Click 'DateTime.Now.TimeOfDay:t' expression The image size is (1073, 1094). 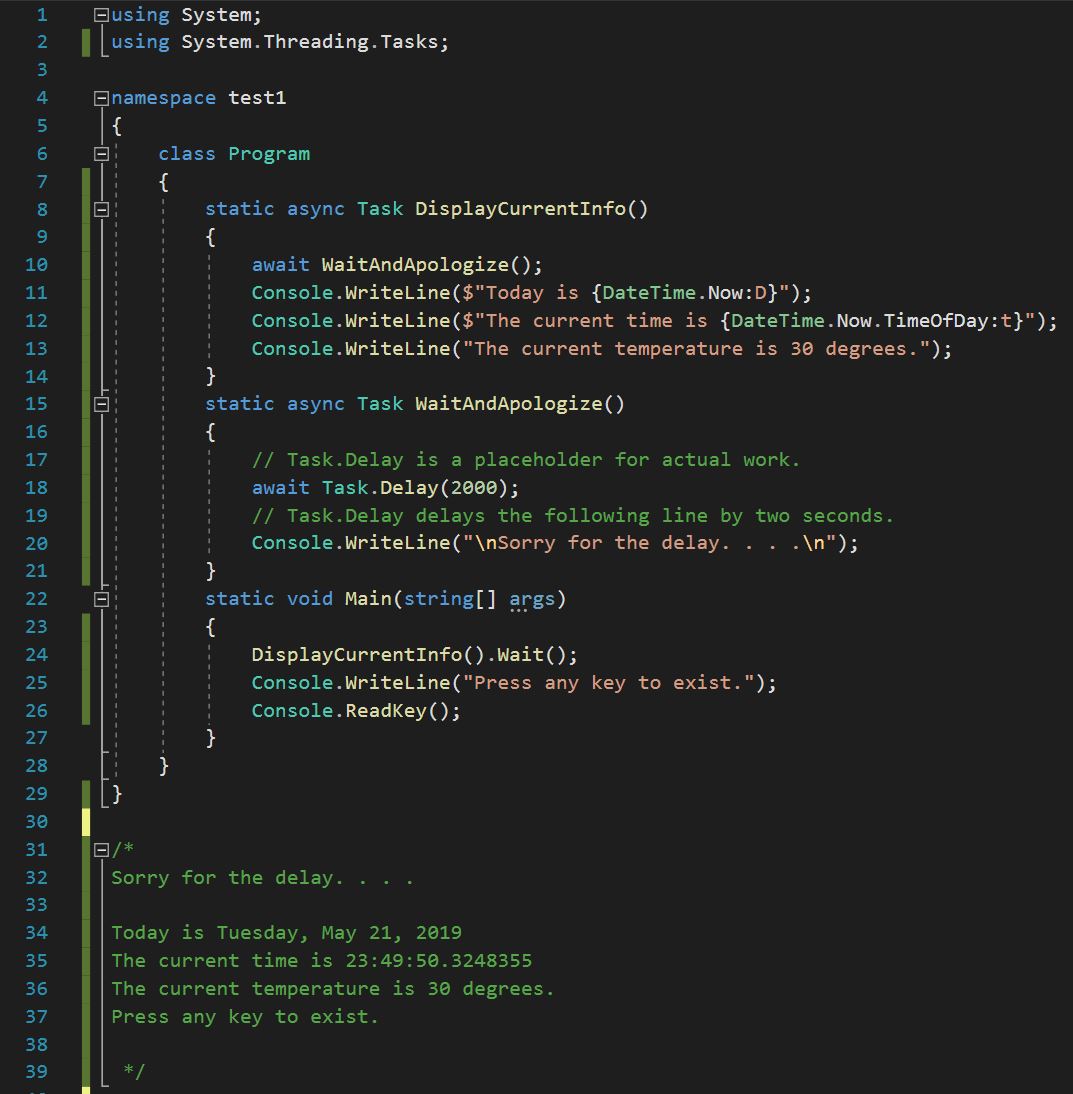(x=871, y=320)
